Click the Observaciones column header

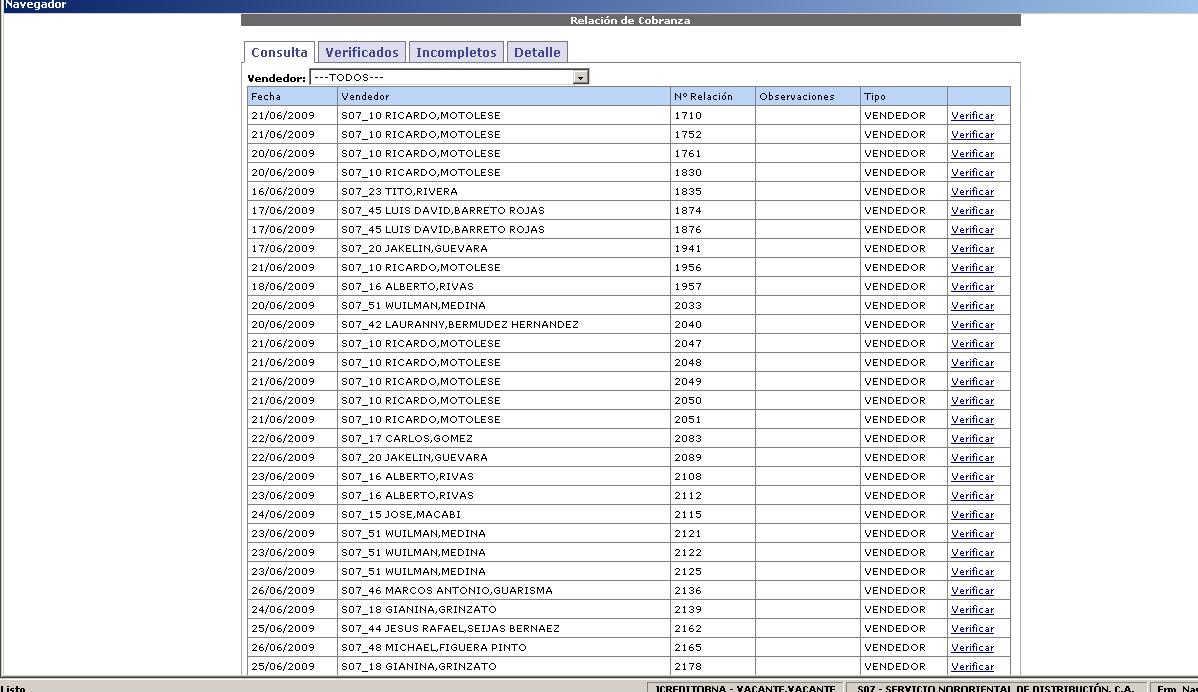pos(808,96)
